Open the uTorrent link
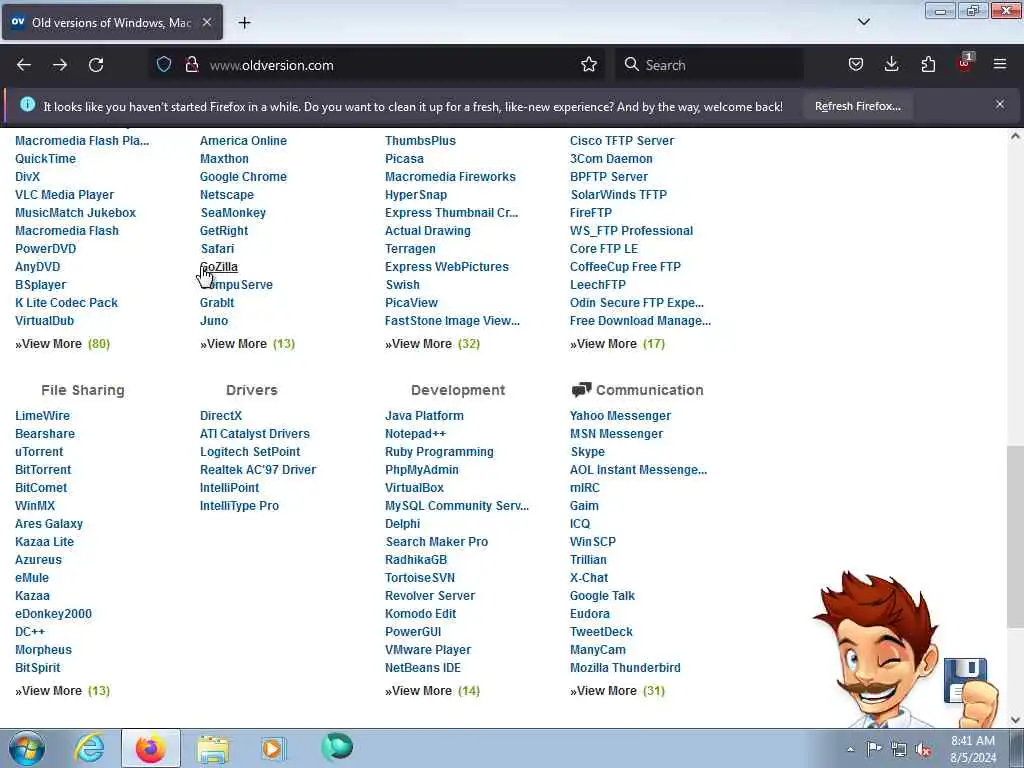 click(x=39, y=452)
